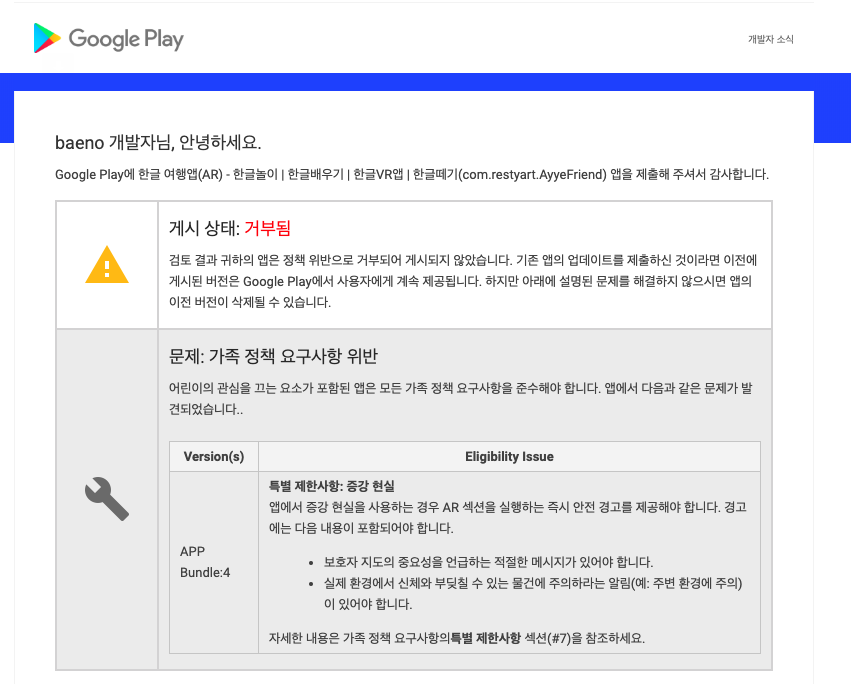Click the Google Play triangle logo icon
Viewport: 851px width, 684px height.
pos(47,38)
